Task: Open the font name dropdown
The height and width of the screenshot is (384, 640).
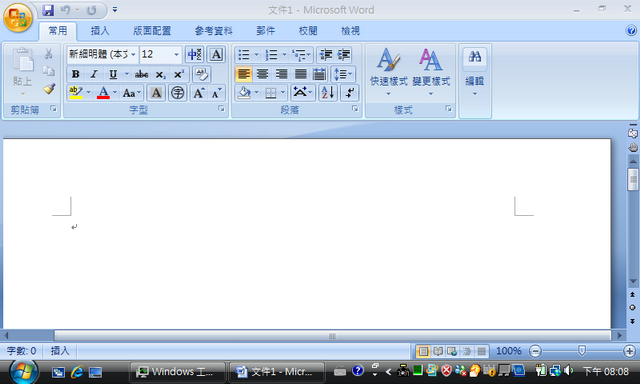Action: click(133, 54)
